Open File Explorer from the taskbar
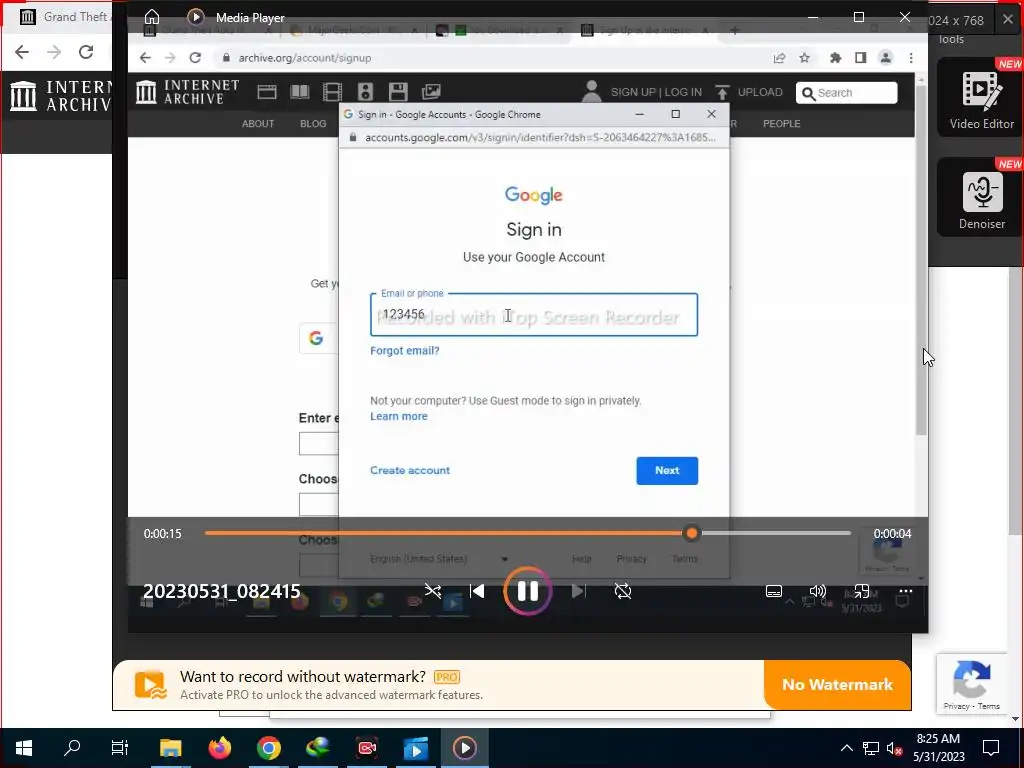 coord(170,748)
